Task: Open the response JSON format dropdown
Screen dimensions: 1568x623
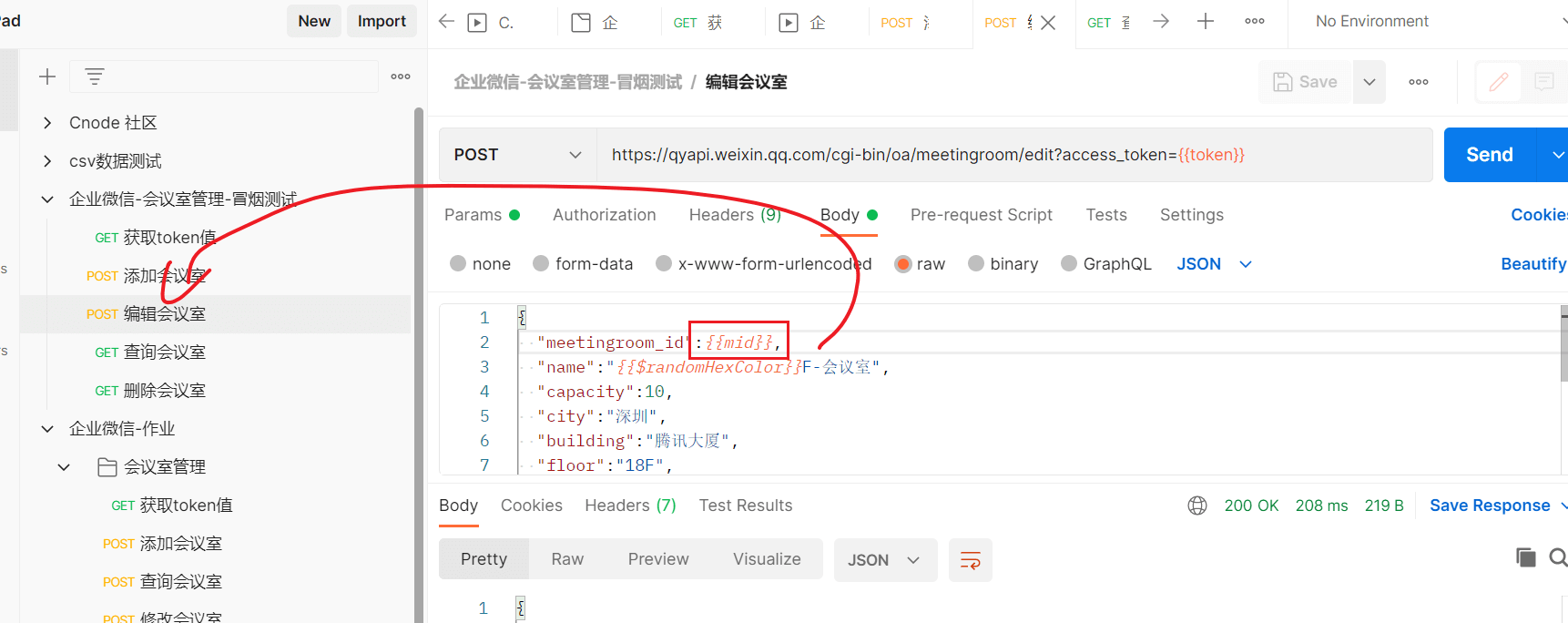Action: [885, 560]
